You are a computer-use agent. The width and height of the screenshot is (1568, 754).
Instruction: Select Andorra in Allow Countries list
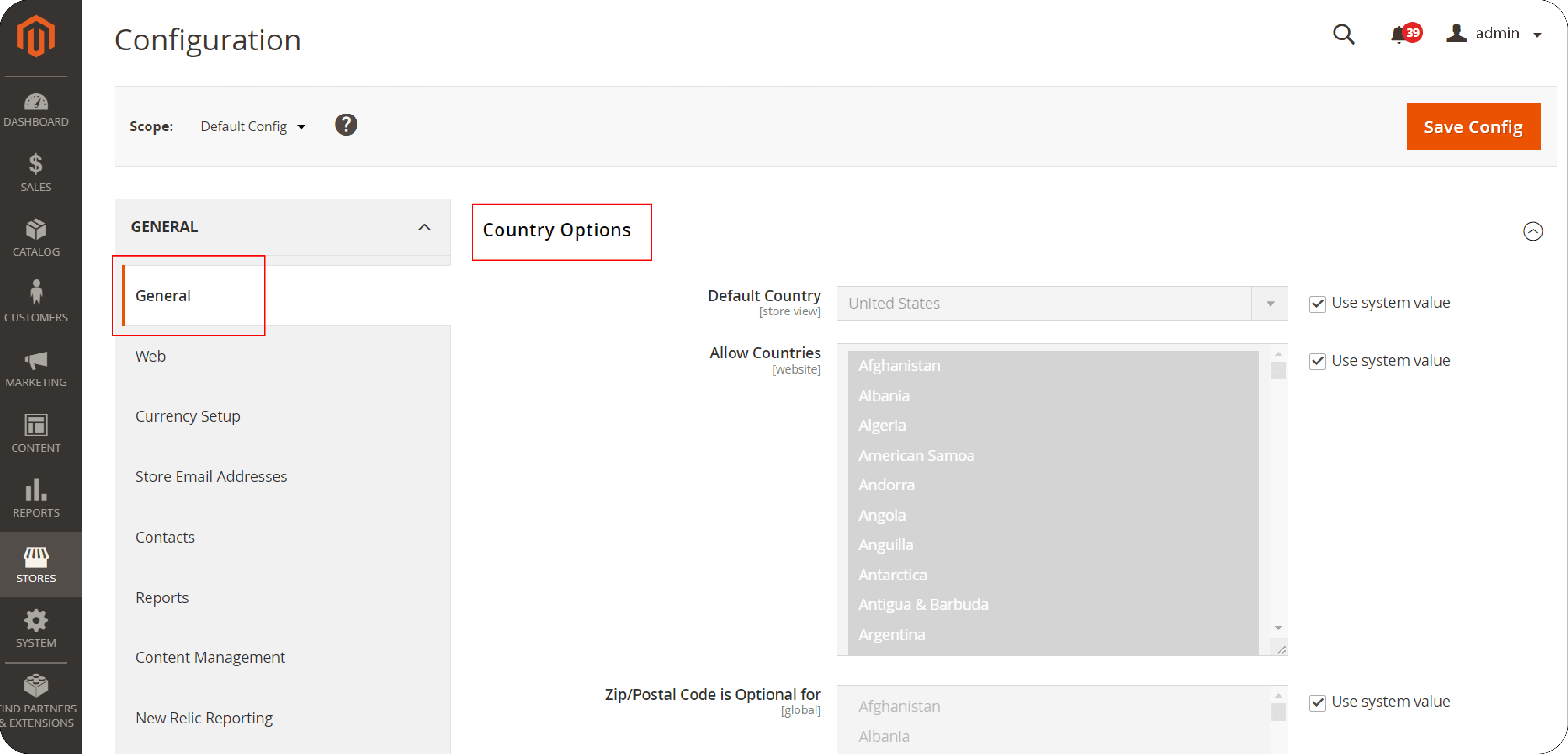pyautogui.click(x=1053, y=485)
